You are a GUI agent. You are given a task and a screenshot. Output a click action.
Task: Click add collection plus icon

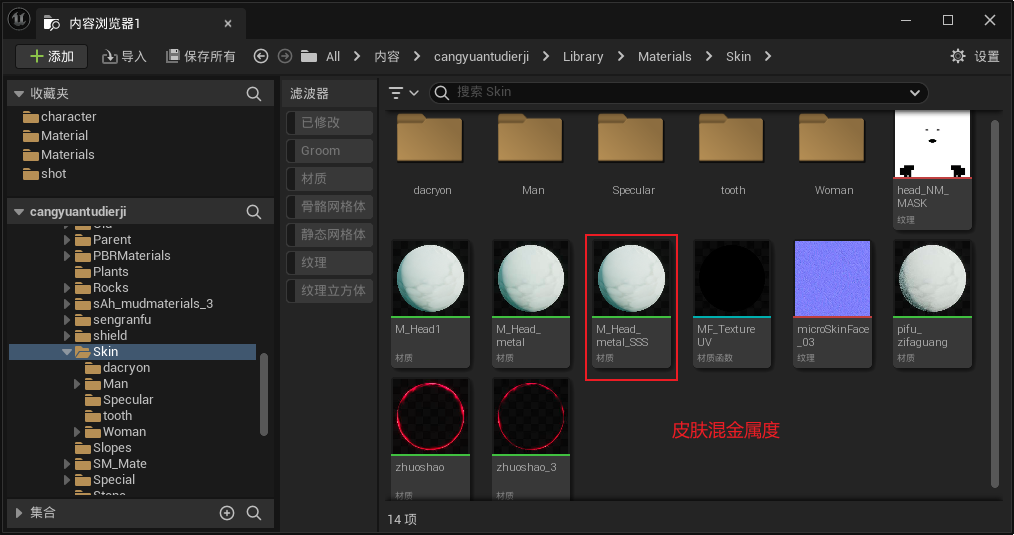(227, 513)
